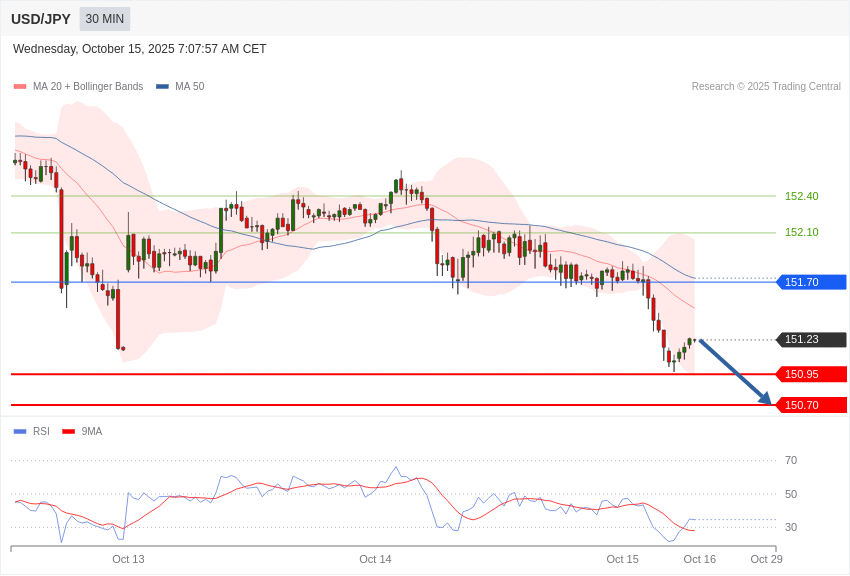
Task: Click the RSI 70 level label
Action: click(x=791, y=460)
